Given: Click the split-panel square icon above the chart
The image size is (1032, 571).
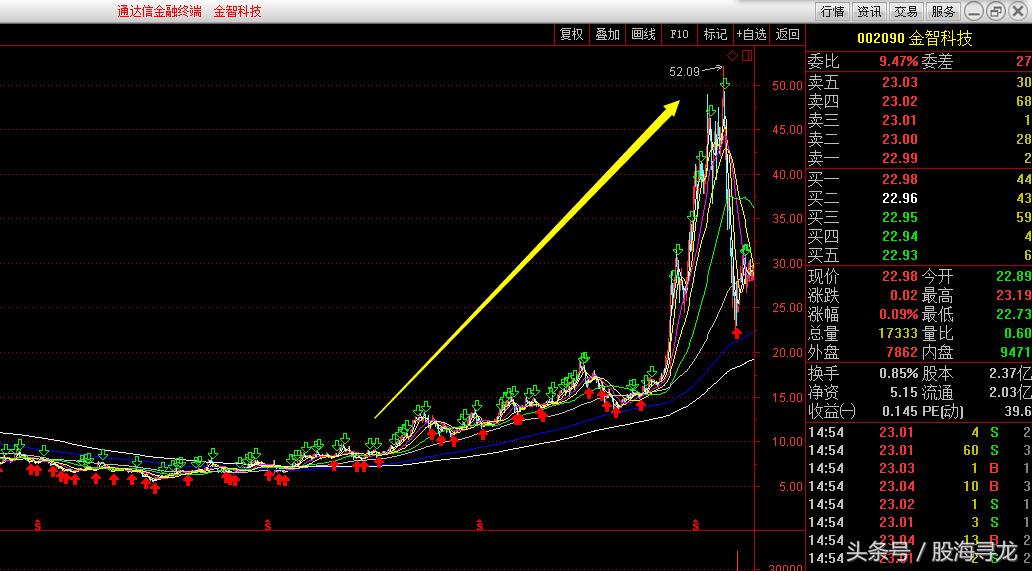Looking at the screenshot, I should click(x=746, y=55).
